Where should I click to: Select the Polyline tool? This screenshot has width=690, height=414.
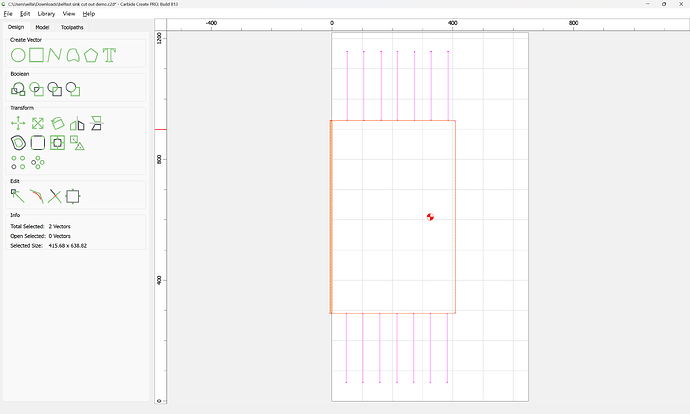click(x=55, y=55)
